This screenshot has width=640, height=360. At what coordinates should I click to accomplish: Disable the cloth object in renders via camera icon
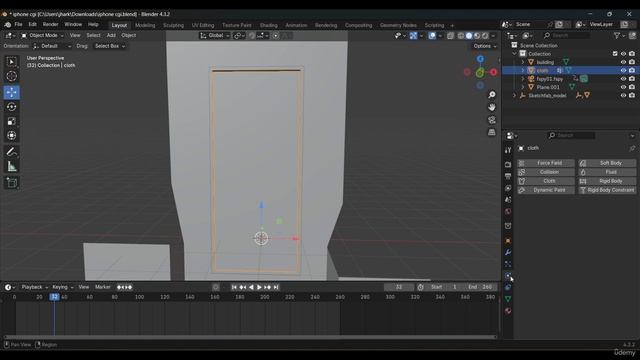pos(632,70)
